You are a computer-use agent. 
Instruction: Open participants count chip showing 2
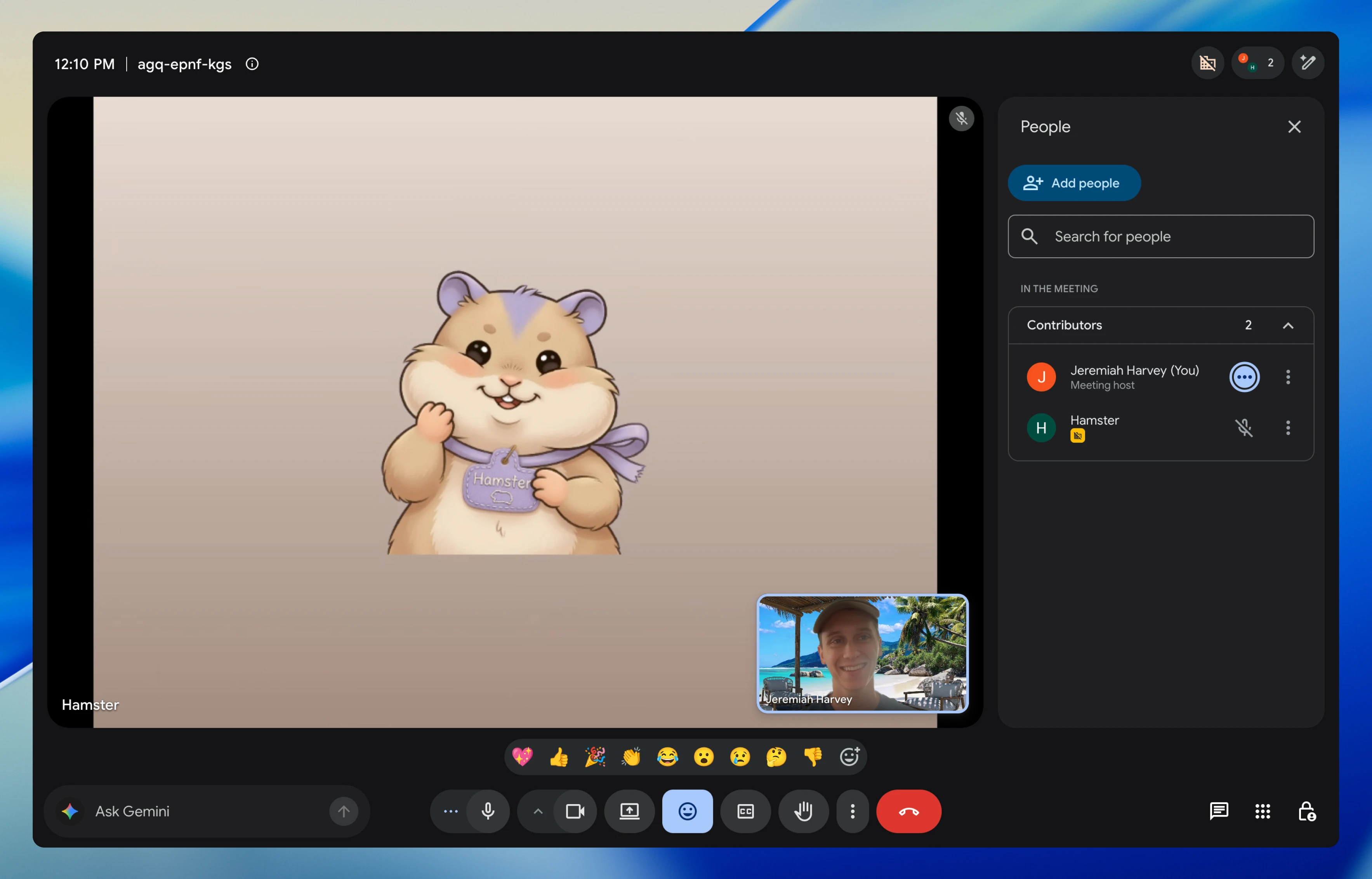[1258, 63]
